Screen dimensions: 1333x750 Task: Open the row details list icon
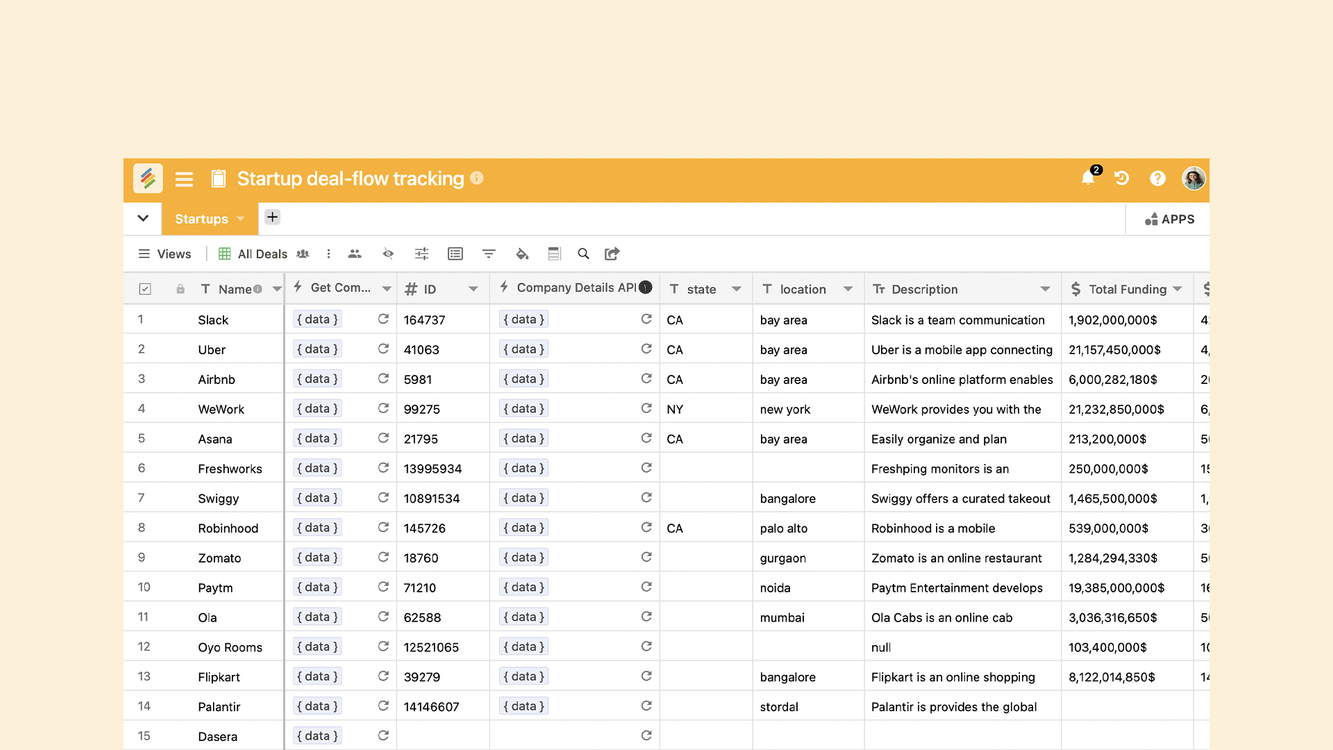tap(455, 254)
